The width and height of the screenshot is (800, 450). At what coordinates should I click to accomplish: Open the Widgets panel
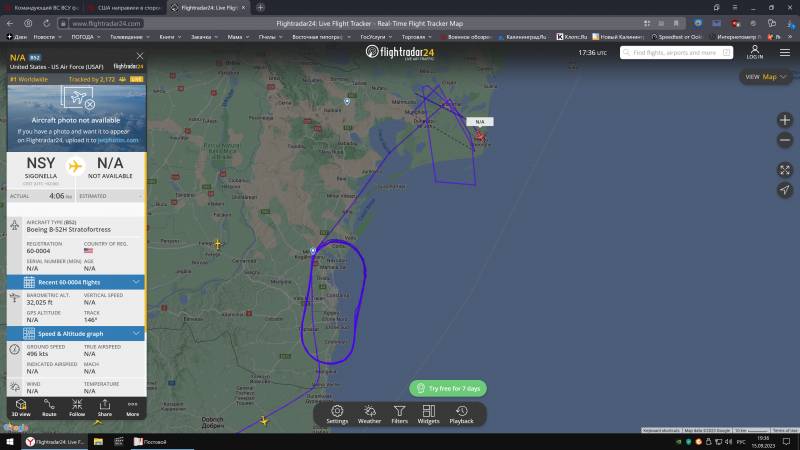(x=429, y=414)
